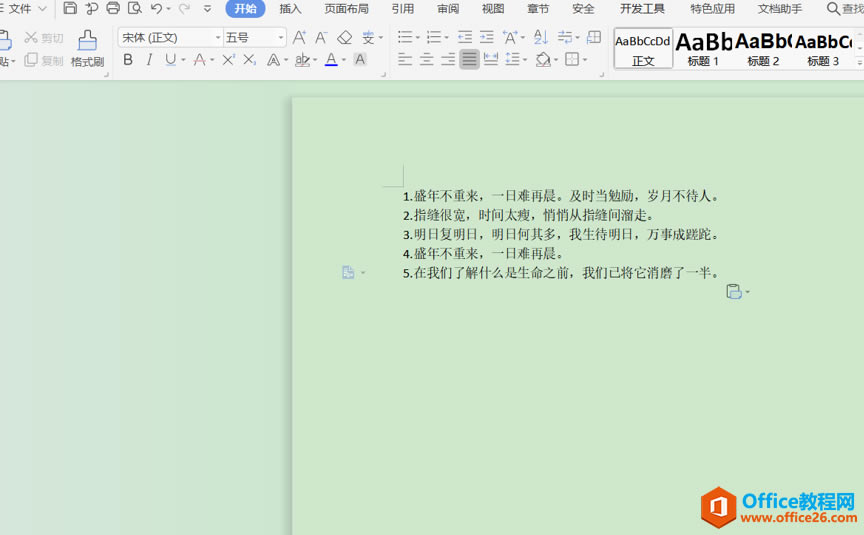Apply the blue font color (A icon)
The width and height of the screenshot is (864, 535).
[331, 60]
